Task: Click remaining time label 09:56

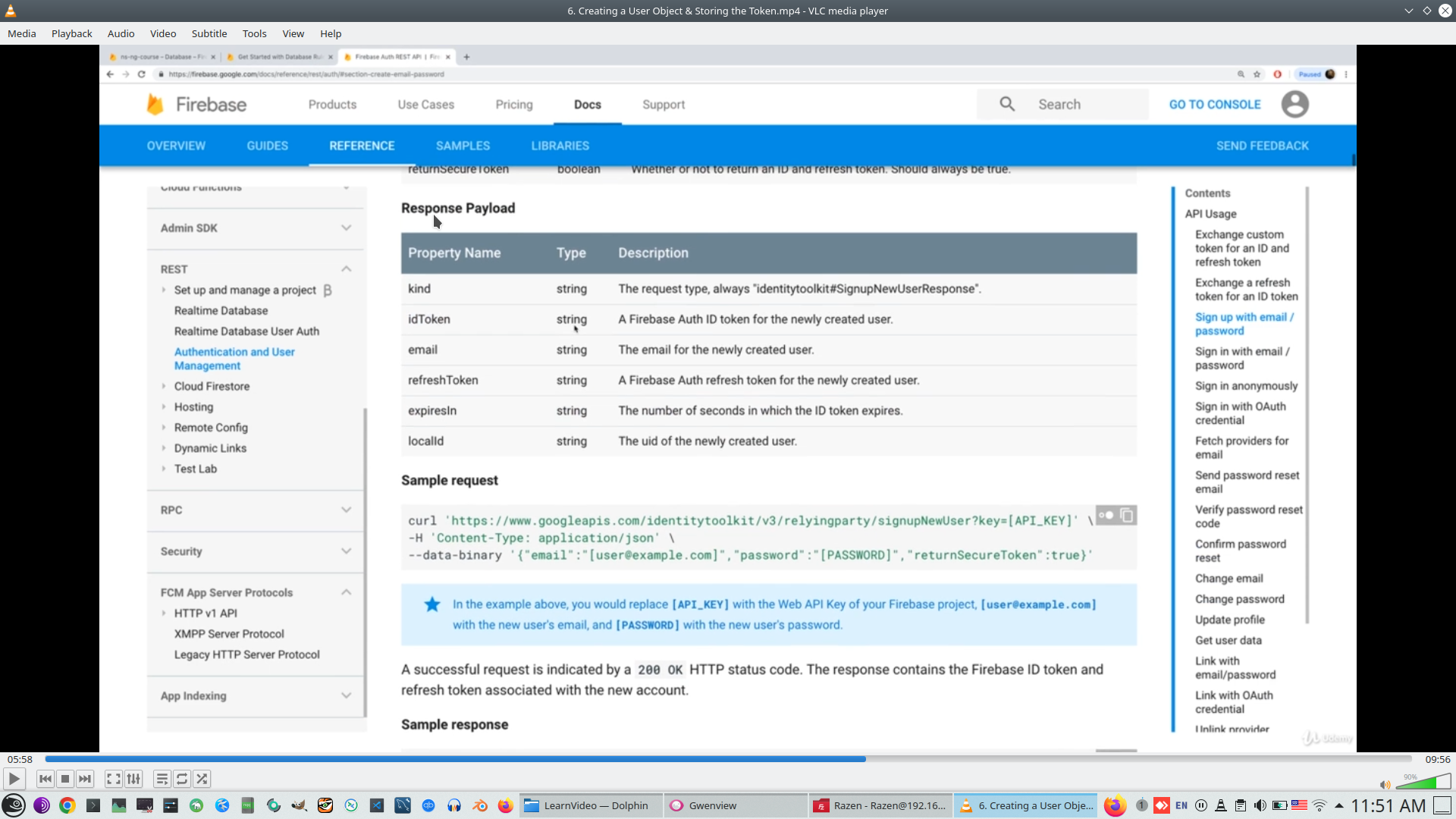Action: 1437,759
